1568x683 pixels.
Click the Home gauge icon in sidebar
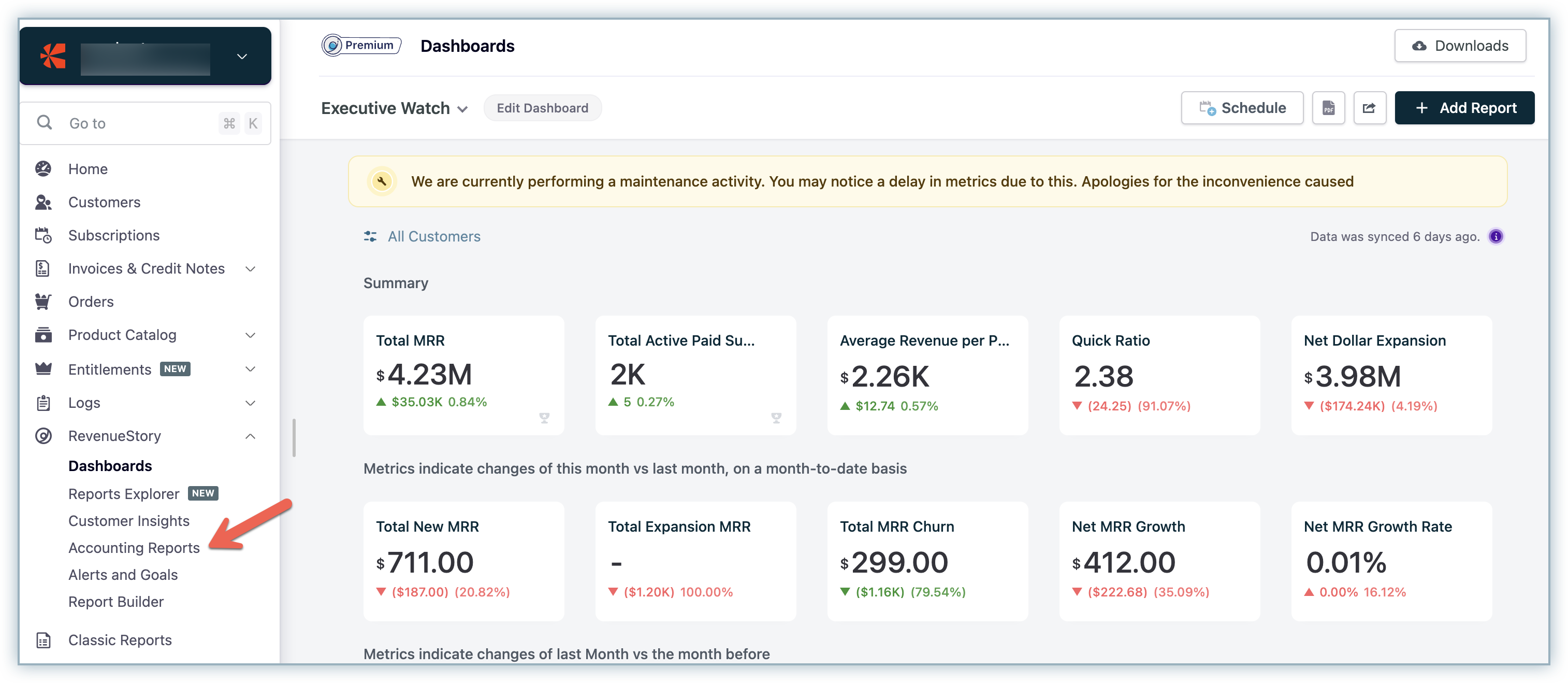pos(43,169)
